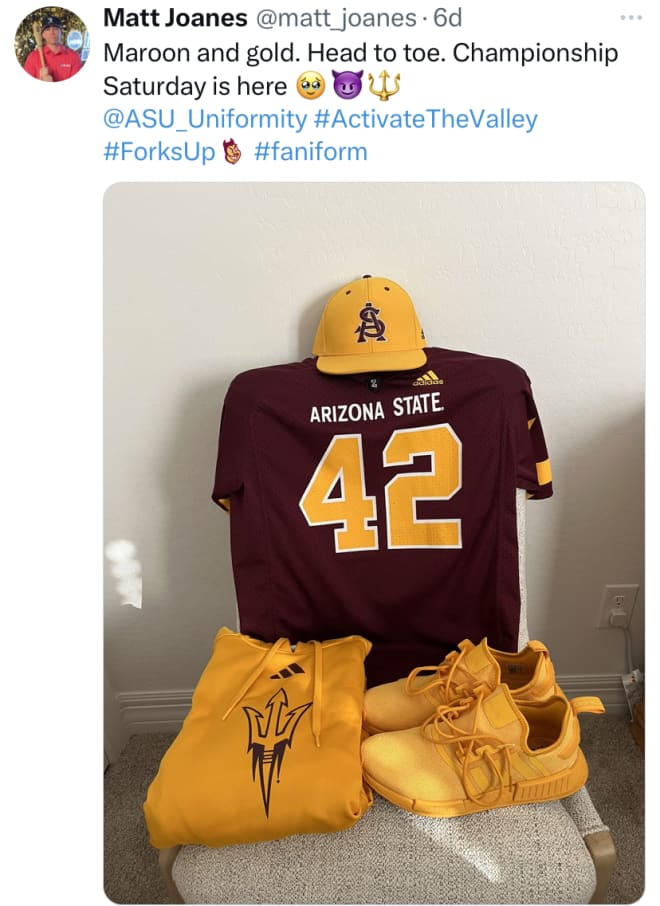This screenshot has height=906, width=660.
Task: Open the @matt_joanes handle link
Action: pos(335,18)
